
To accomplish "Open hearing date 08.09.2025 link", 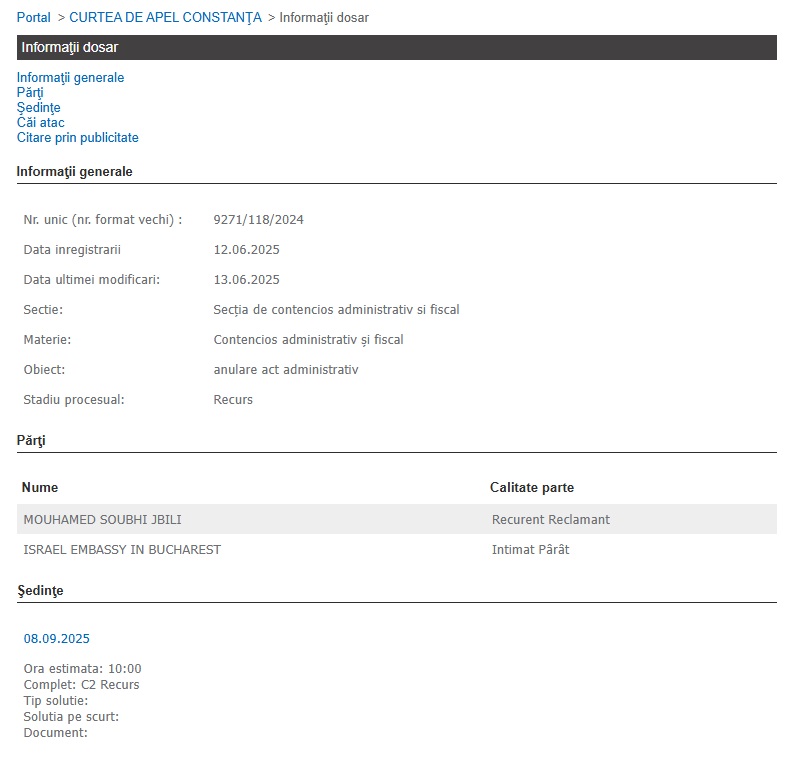I will click(x=57, y=638).
